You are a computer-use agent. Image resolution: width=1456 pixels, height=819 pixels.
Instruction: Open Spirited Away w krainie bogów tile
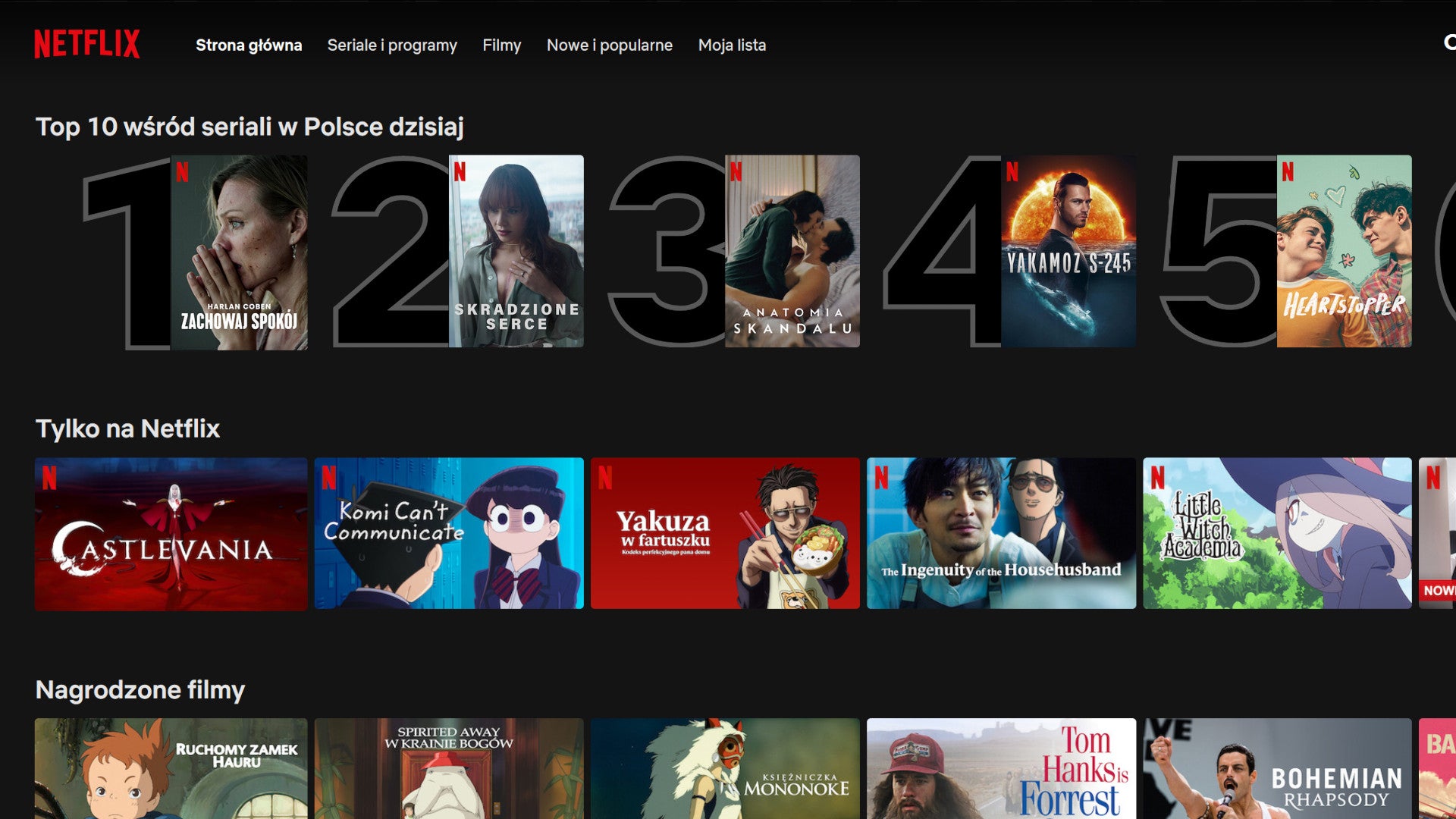449,768
